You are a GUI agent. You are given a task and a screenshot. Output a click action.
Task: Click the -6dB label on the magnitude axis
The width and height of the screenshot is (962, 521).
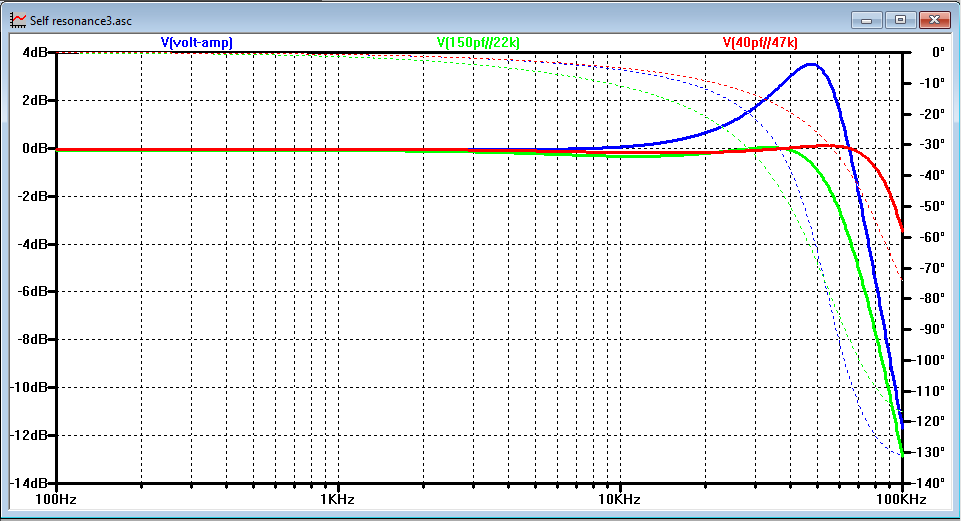(x=33, y=292)
